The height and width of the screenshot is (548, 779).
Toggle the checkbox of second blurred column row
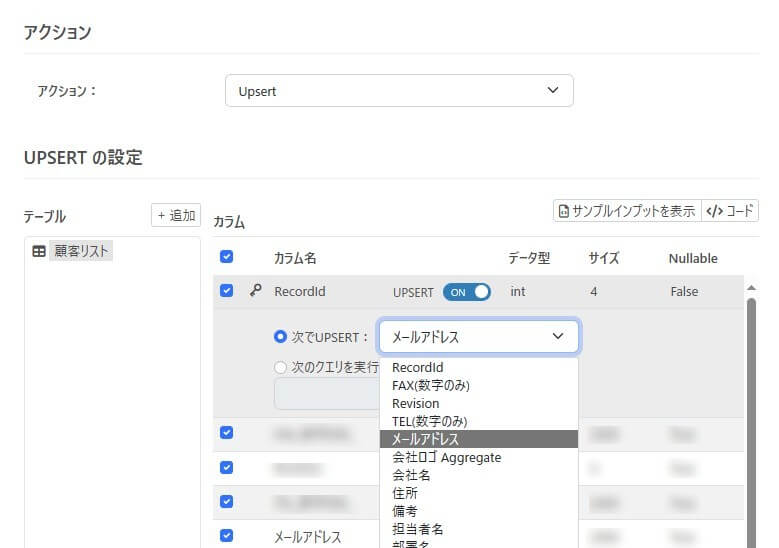coord(227,468)
